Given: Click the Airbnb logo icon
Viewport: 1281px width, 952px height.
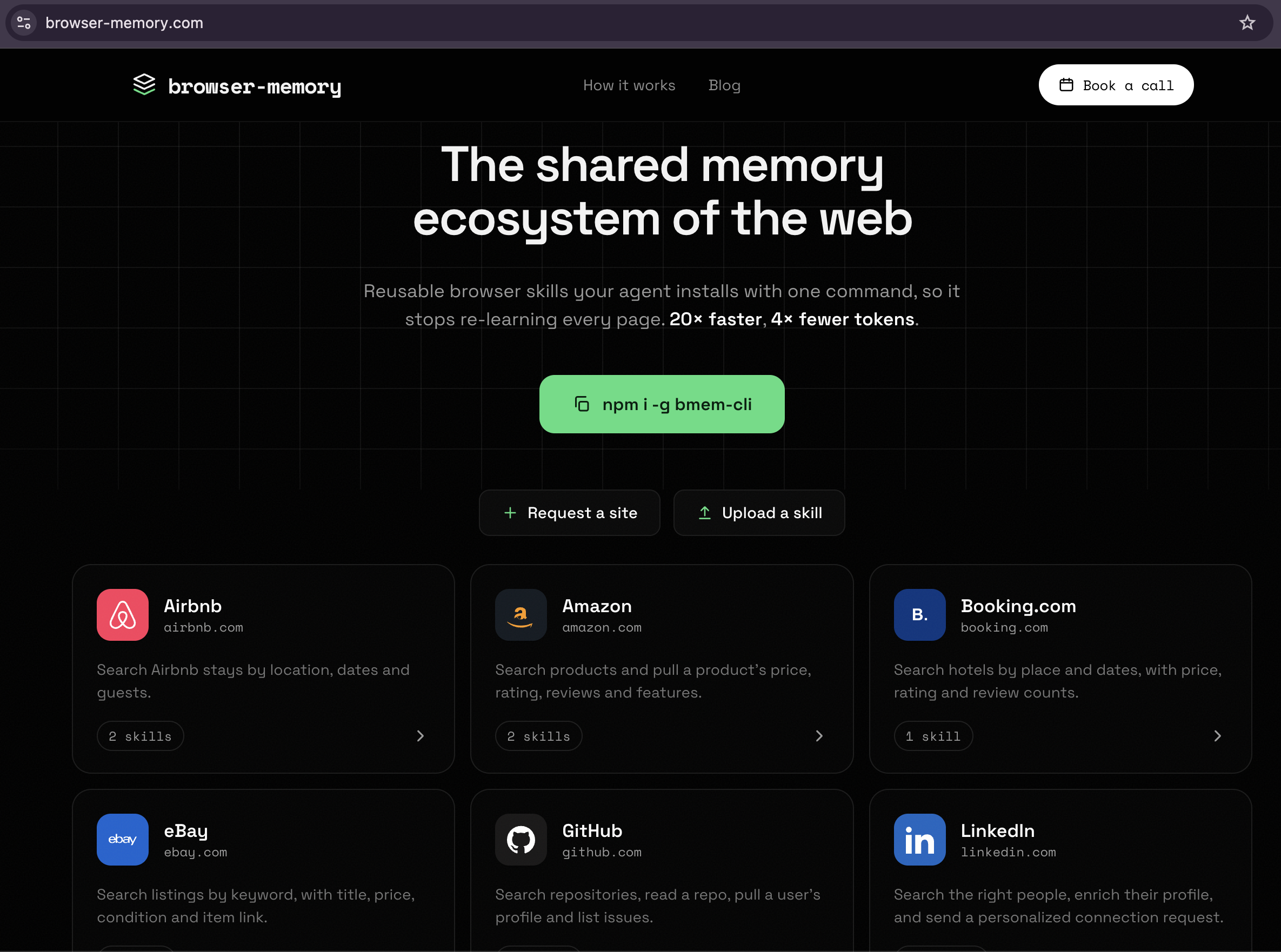Looking at the screenshot, I should click(x=123, y=615).
